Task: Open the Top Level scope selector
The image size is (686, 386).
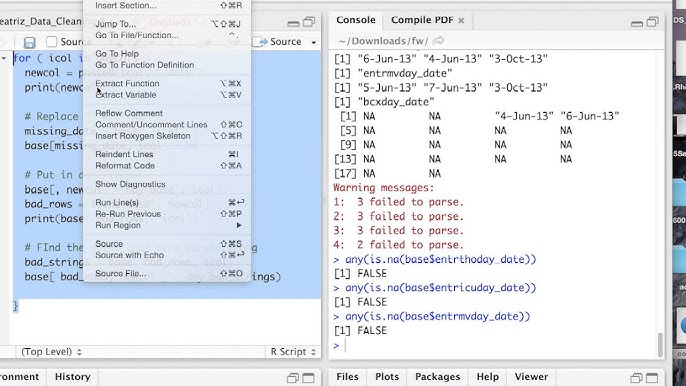Action: click(x=51, y=351)
